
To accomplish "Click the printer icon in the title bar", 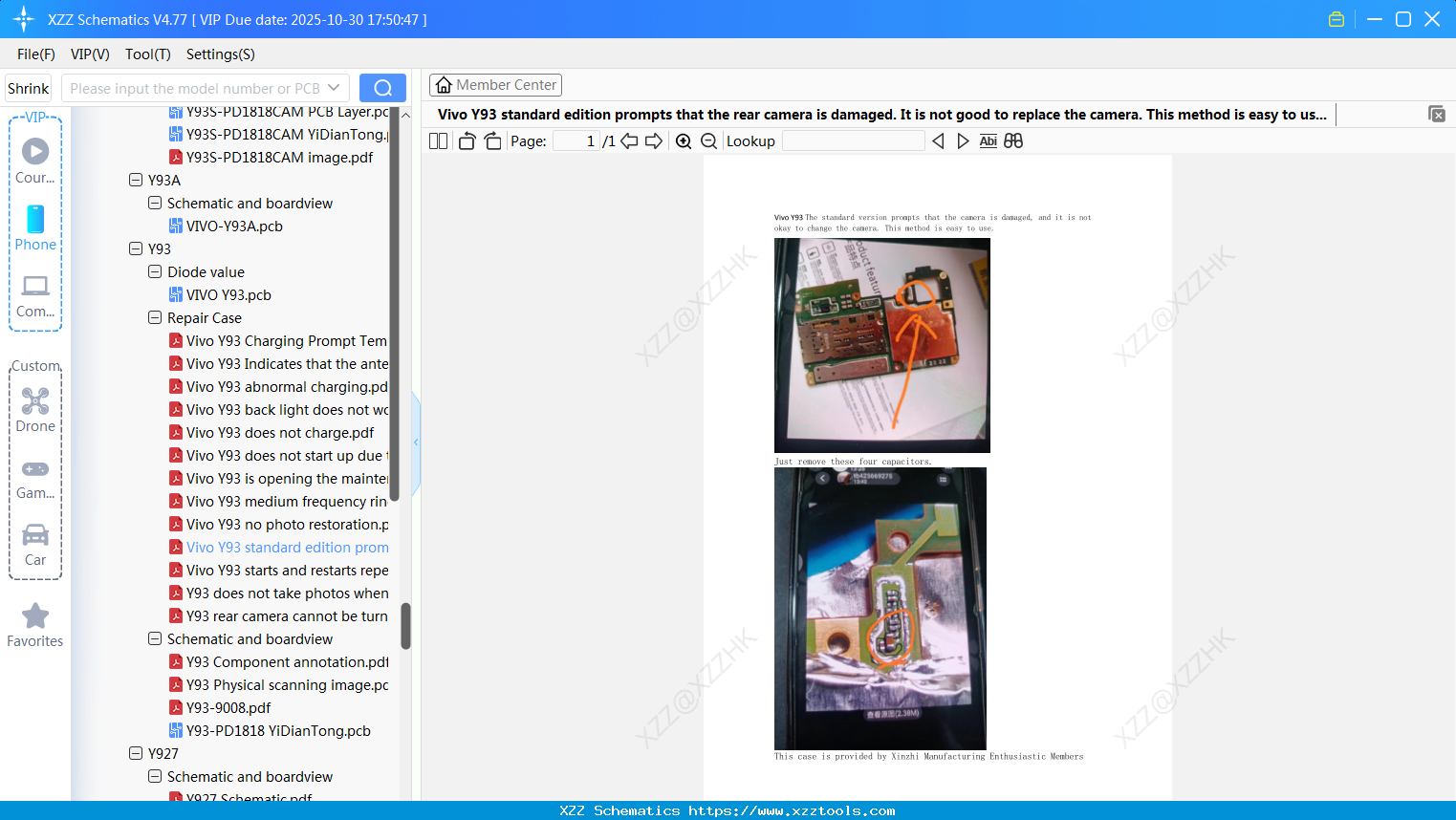I will (x=1336, y=18).
